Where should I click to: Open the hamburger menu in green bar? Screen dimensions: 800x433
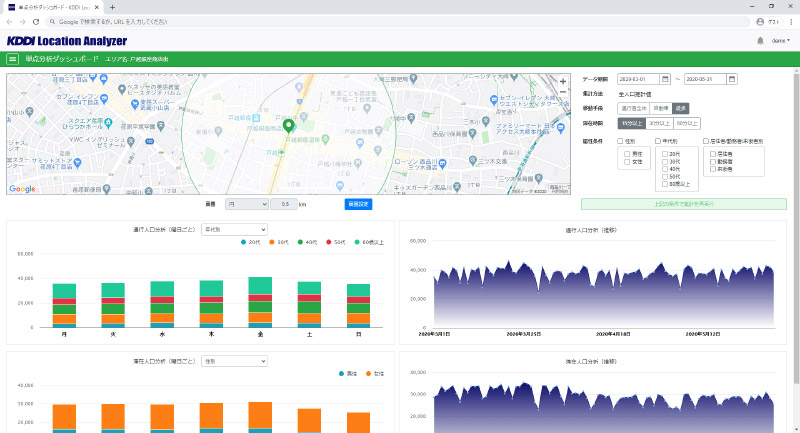12,59
